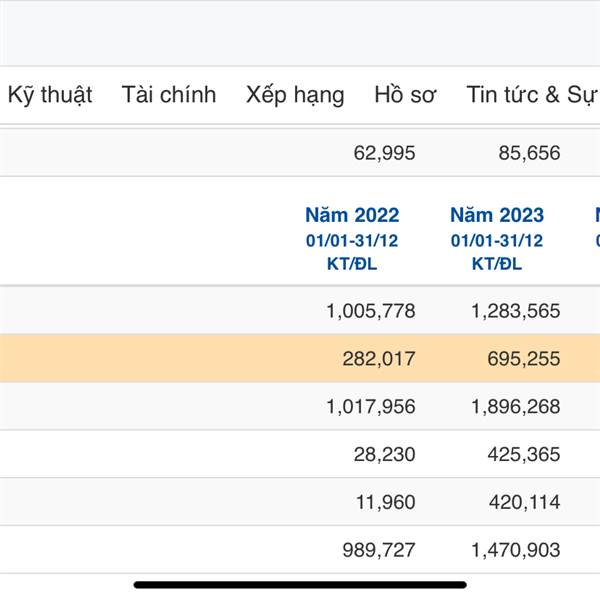Tap the 425,365 value
Screen dimensions: 600x600
tap(523, 454)
